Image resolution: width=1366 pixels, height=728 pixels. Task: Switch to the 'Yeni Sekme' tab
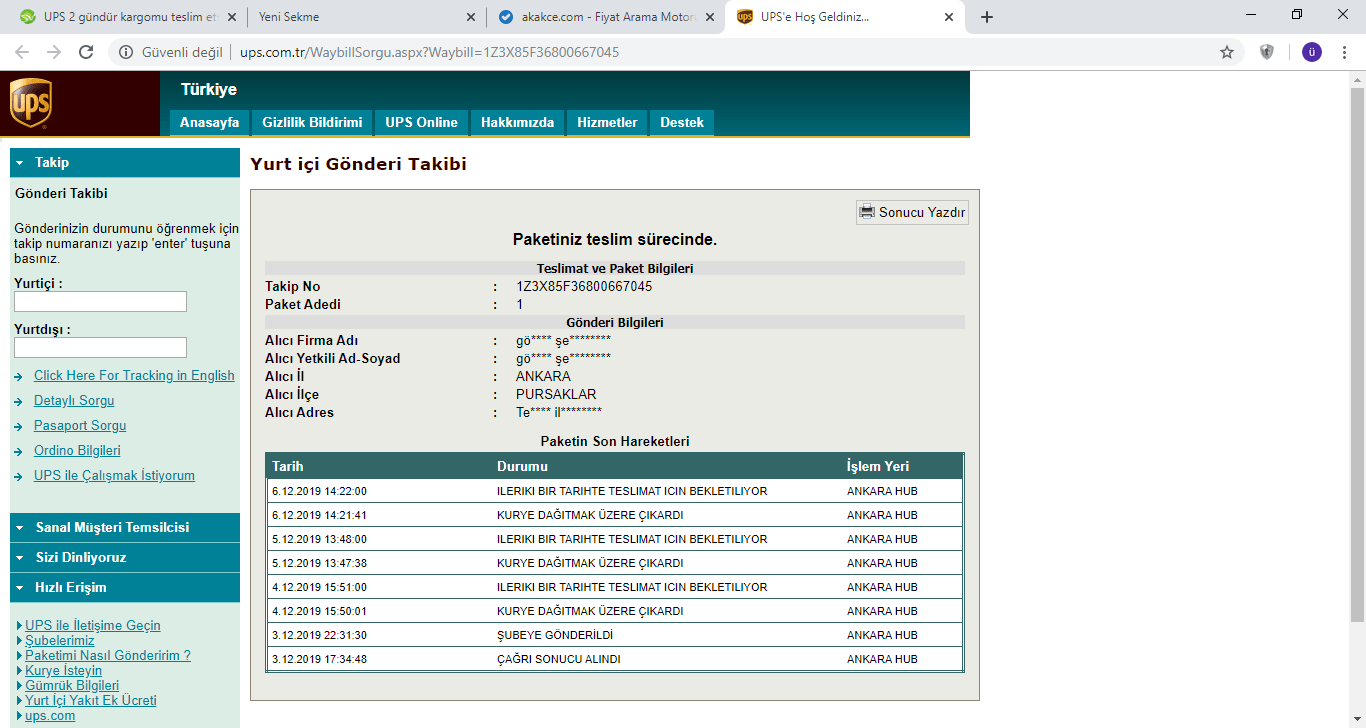click(365, 17)
